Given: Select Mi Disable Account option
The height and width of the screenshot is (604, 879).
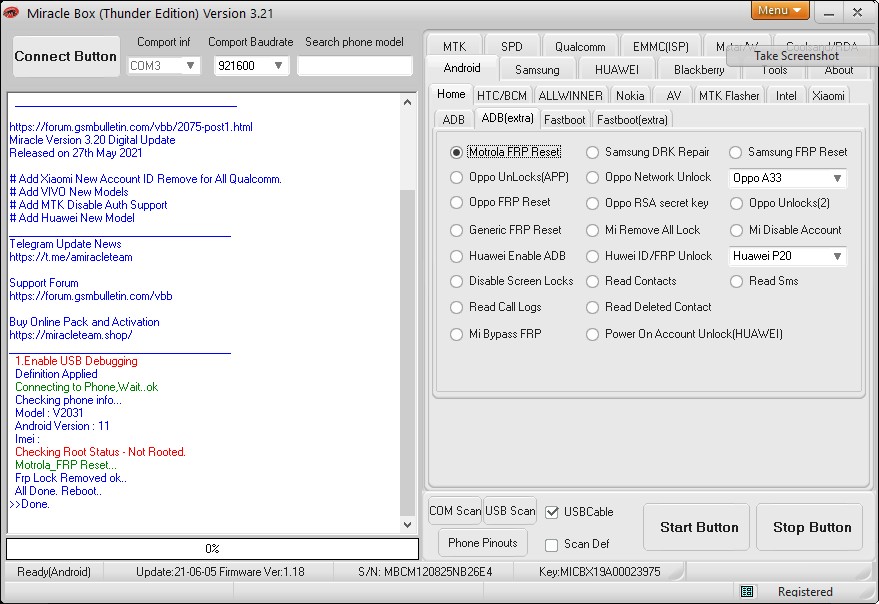Looking at the screenshot, I should (735, 230).
